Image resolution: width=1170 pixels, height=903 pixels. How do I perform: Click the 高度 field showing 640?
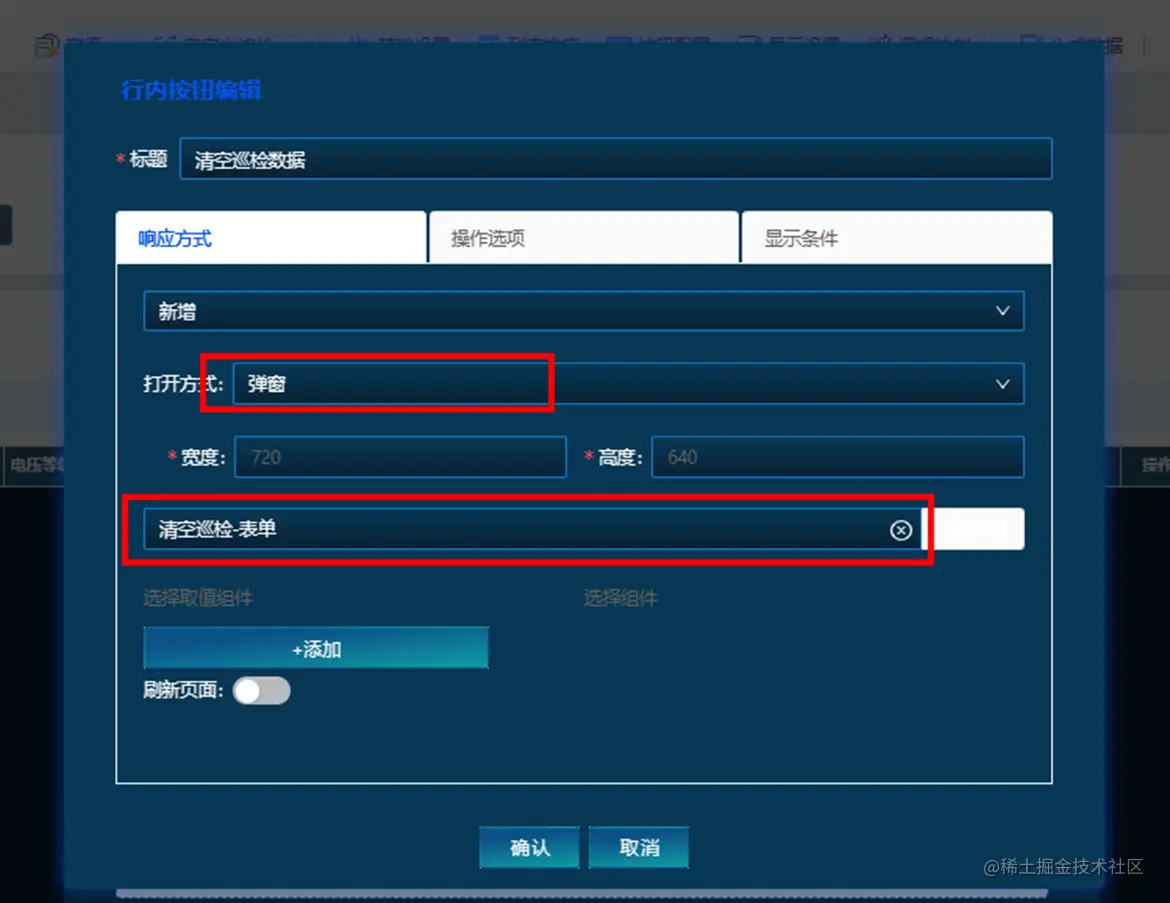(x=837, y=457)
